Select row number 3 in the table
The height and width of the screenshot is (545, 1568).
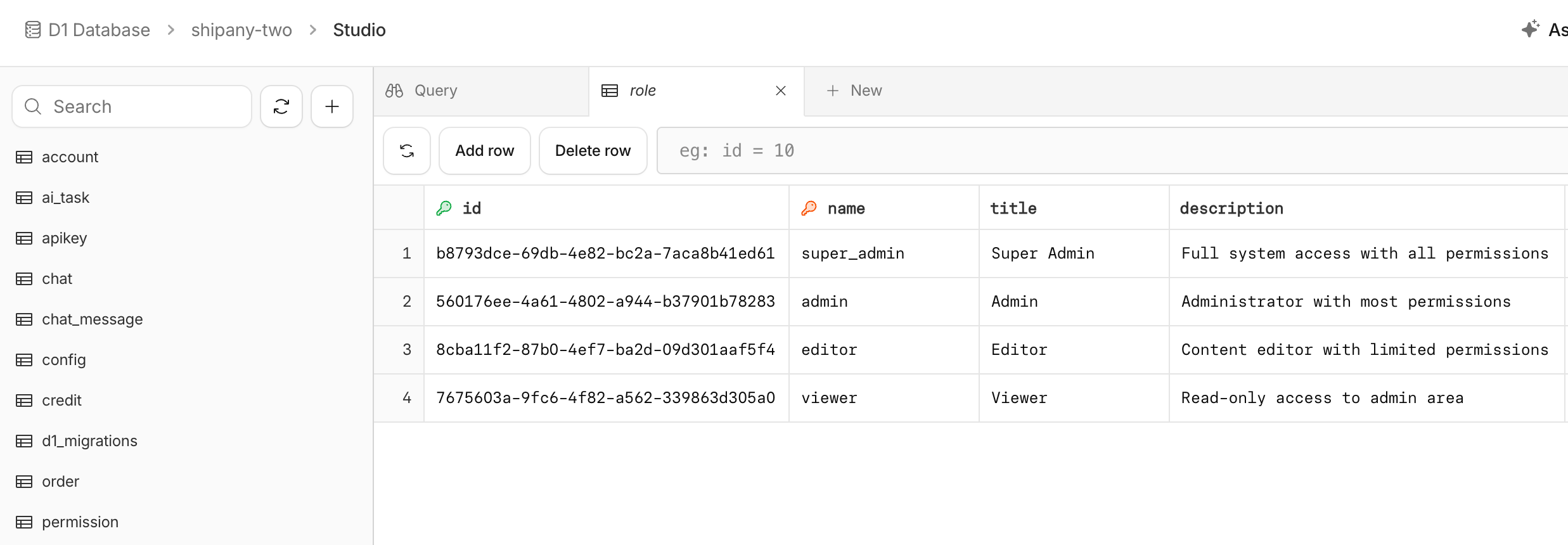[406, 350]
